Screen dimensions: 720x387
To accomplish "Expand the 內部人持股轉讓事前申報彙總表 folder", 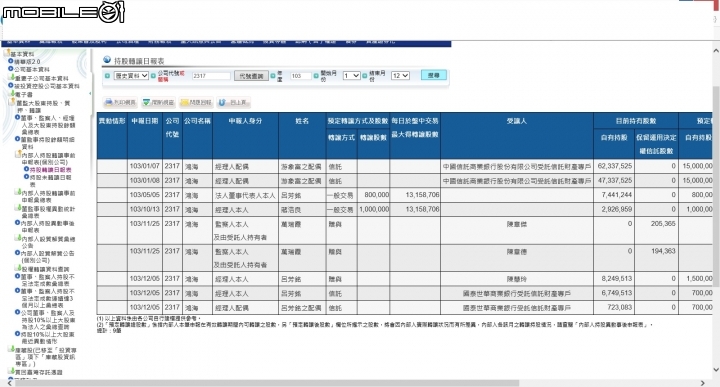I will click(x=18, y=192).
